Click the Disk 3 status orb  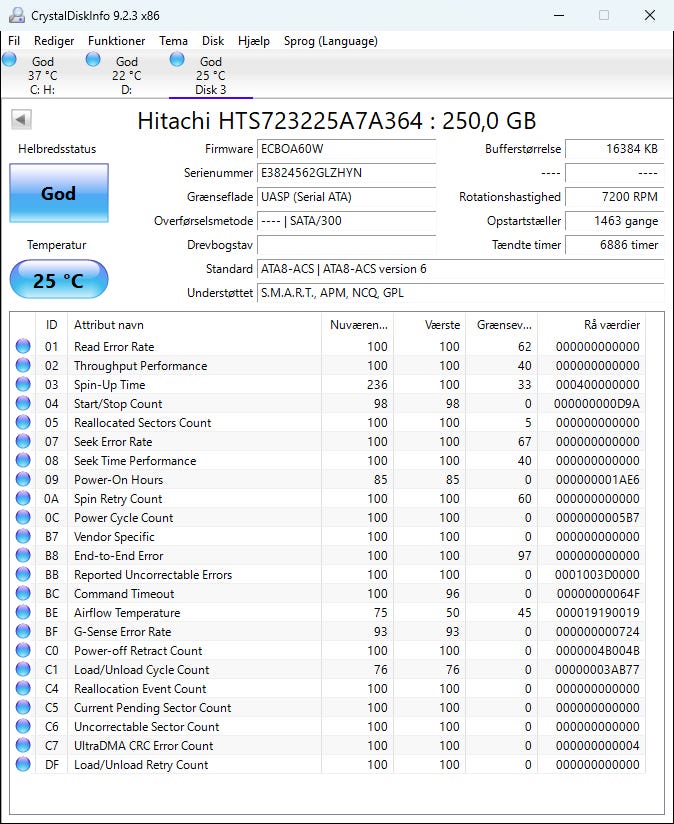click(177, 60)
